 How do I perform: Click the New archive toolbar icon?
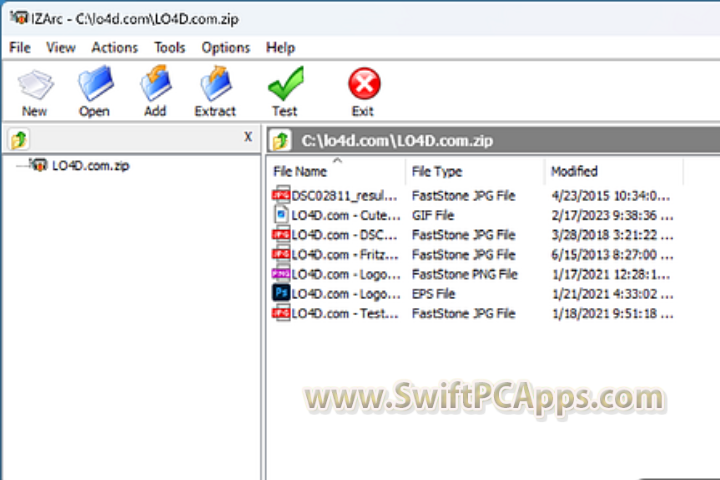(x=35, y=85)
